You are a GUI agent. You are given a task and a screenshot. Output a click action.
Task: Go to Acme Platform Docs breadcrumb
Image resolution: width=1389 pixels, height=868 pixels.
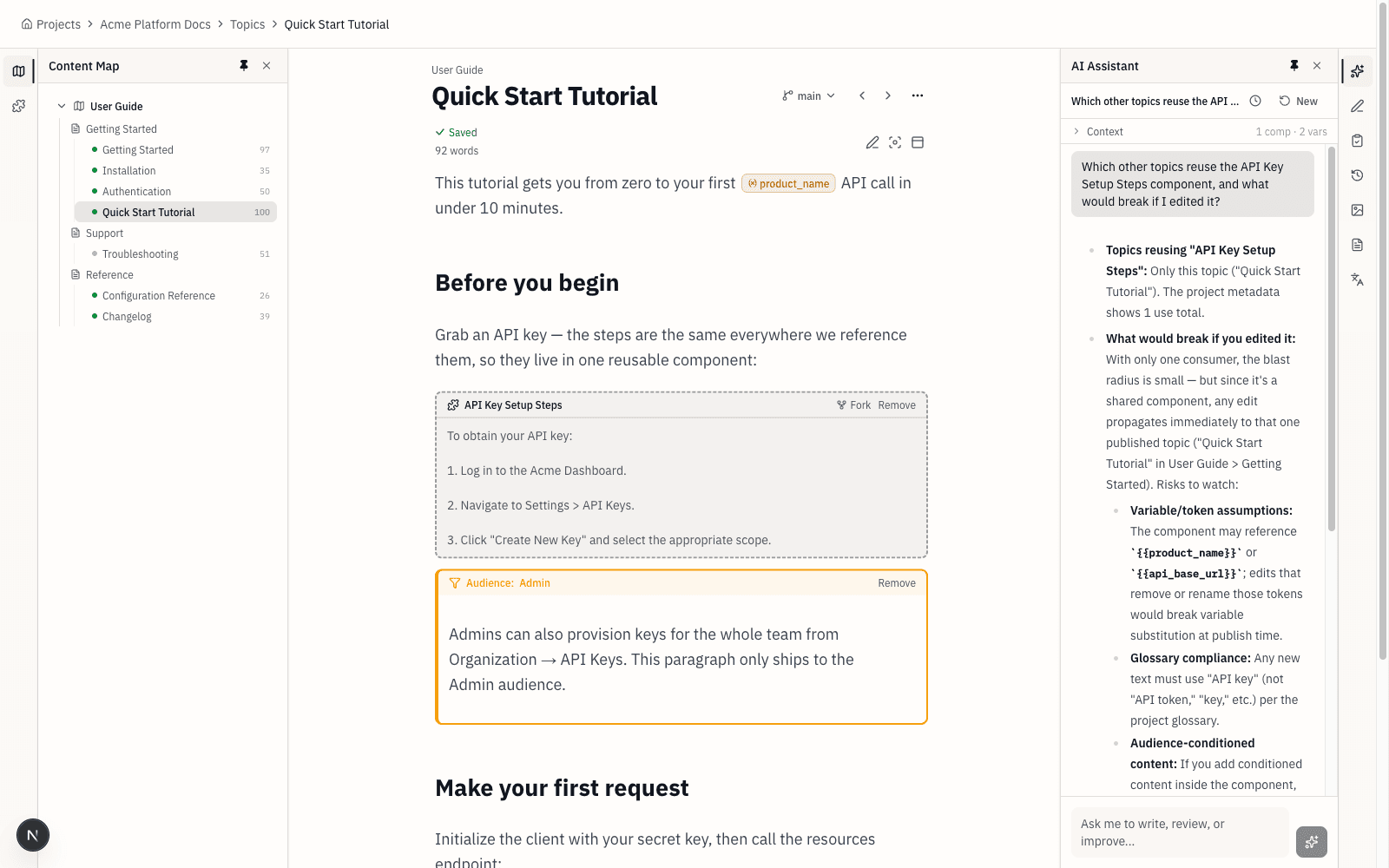point(155,24)
